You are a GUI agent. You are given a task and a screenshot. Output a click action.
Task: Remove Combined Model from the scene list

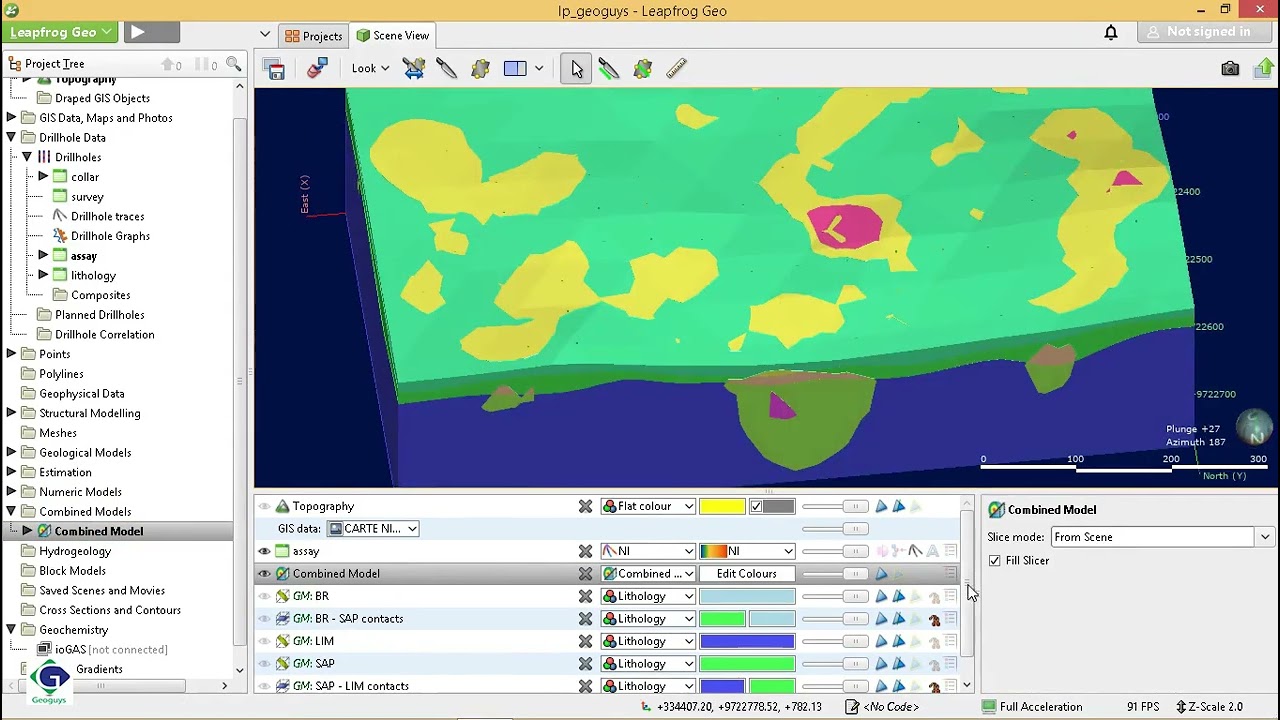(x=585, y=574)
